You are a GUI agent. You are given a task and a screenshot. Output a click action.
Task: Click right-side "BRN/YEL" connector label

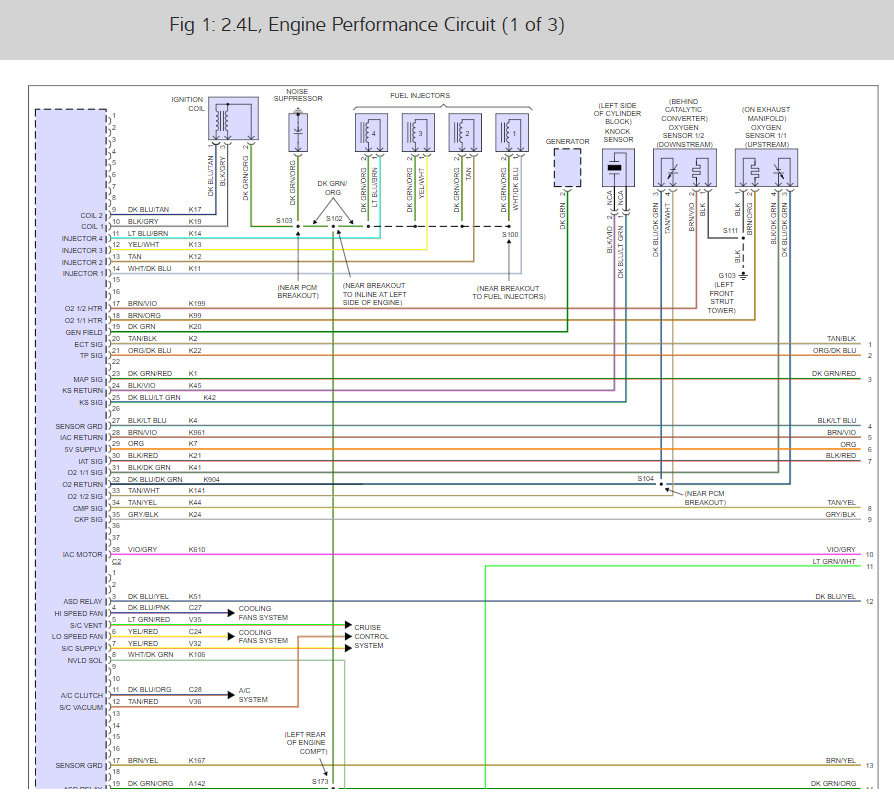coord(841,761)
